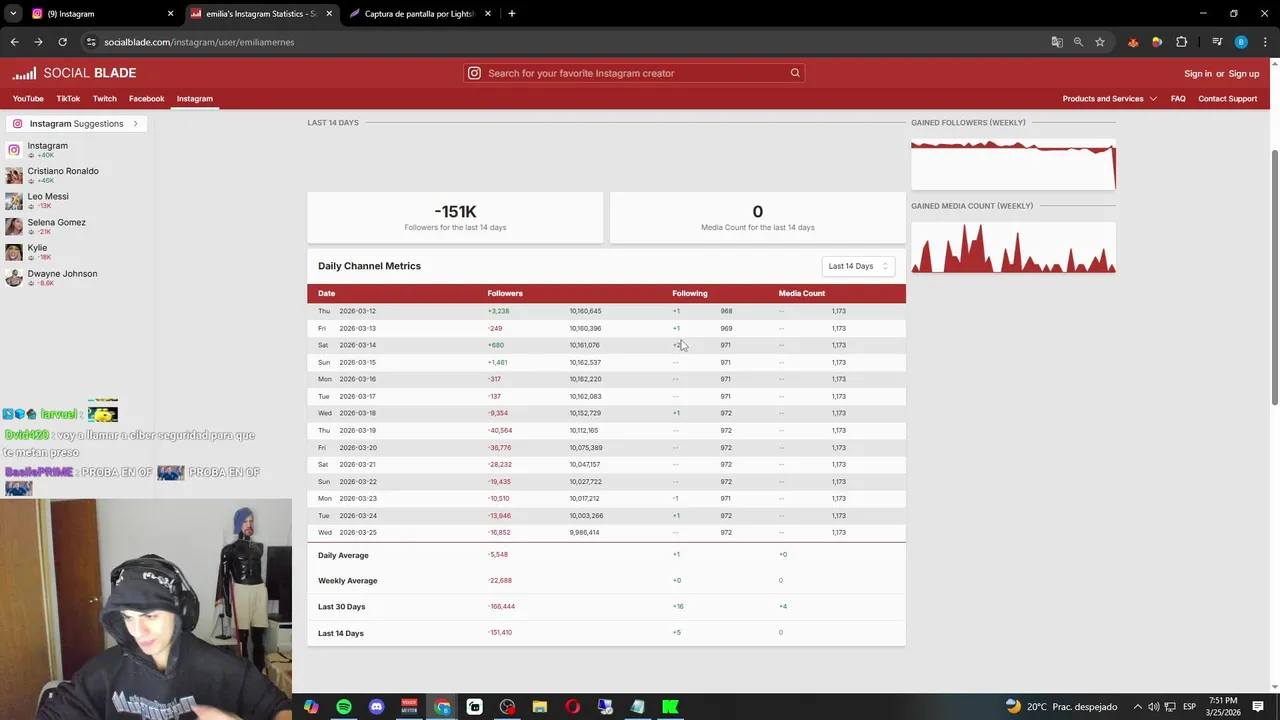Open the Instagram account suggestion

click(47, 146)
